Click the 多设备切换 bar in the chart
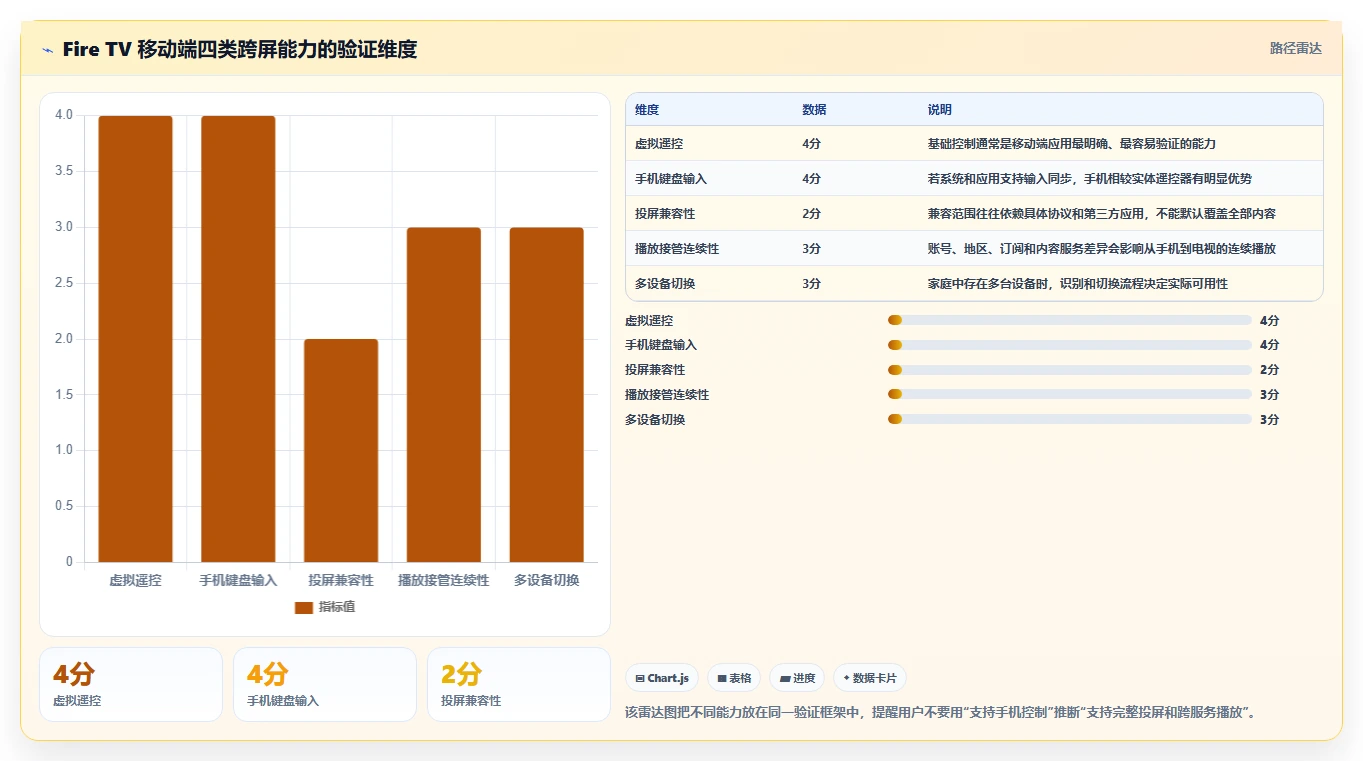 [547, 395]
